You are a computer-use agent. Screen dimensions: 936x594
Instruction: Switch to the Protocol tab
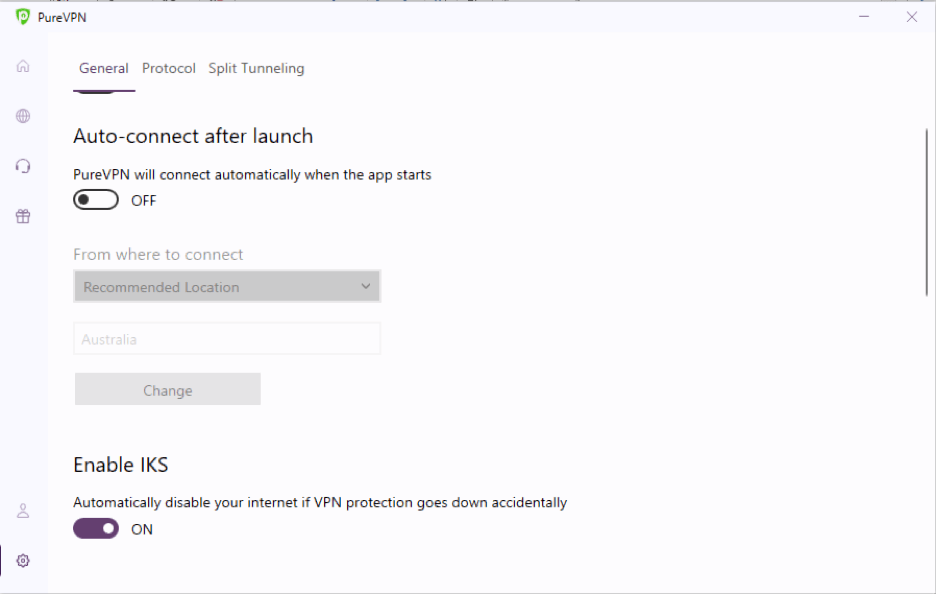(x=168, y=68)
